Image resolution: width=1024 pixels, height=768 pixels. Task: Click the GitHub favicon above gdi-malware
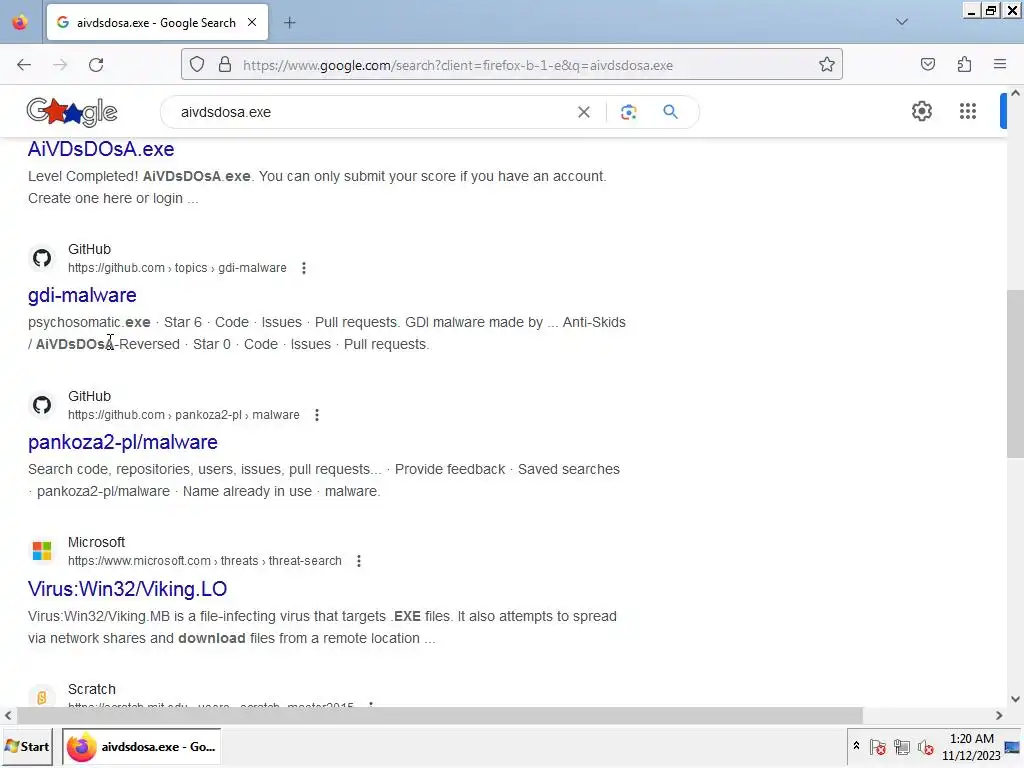pyautogui.click(x=42, y=258)
